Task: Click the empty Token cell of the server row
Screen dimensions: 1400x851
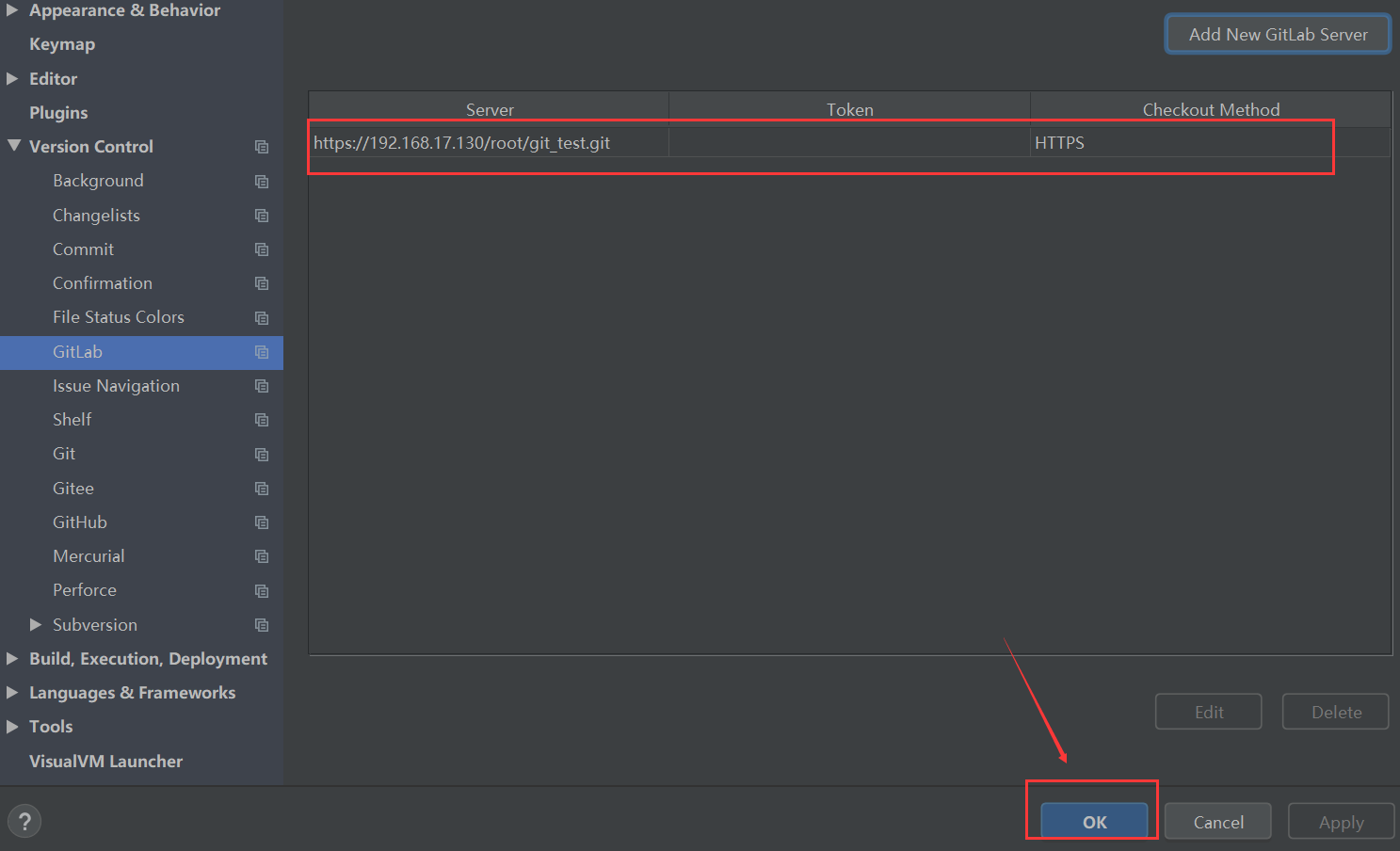Action: (x=850, y=143)
